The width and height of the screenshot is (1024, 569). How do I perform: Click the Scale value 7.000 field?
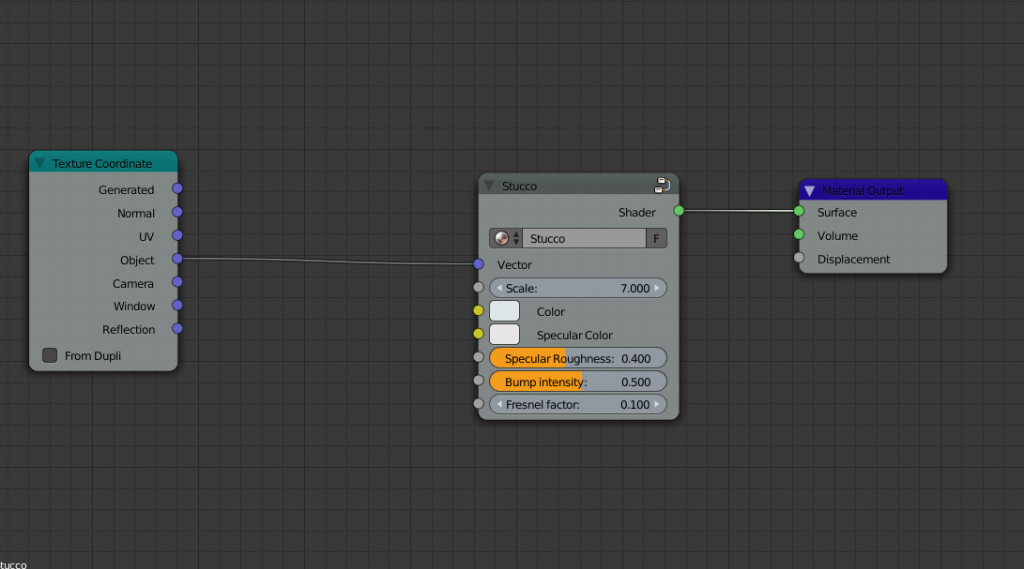[x=578, y=288]
